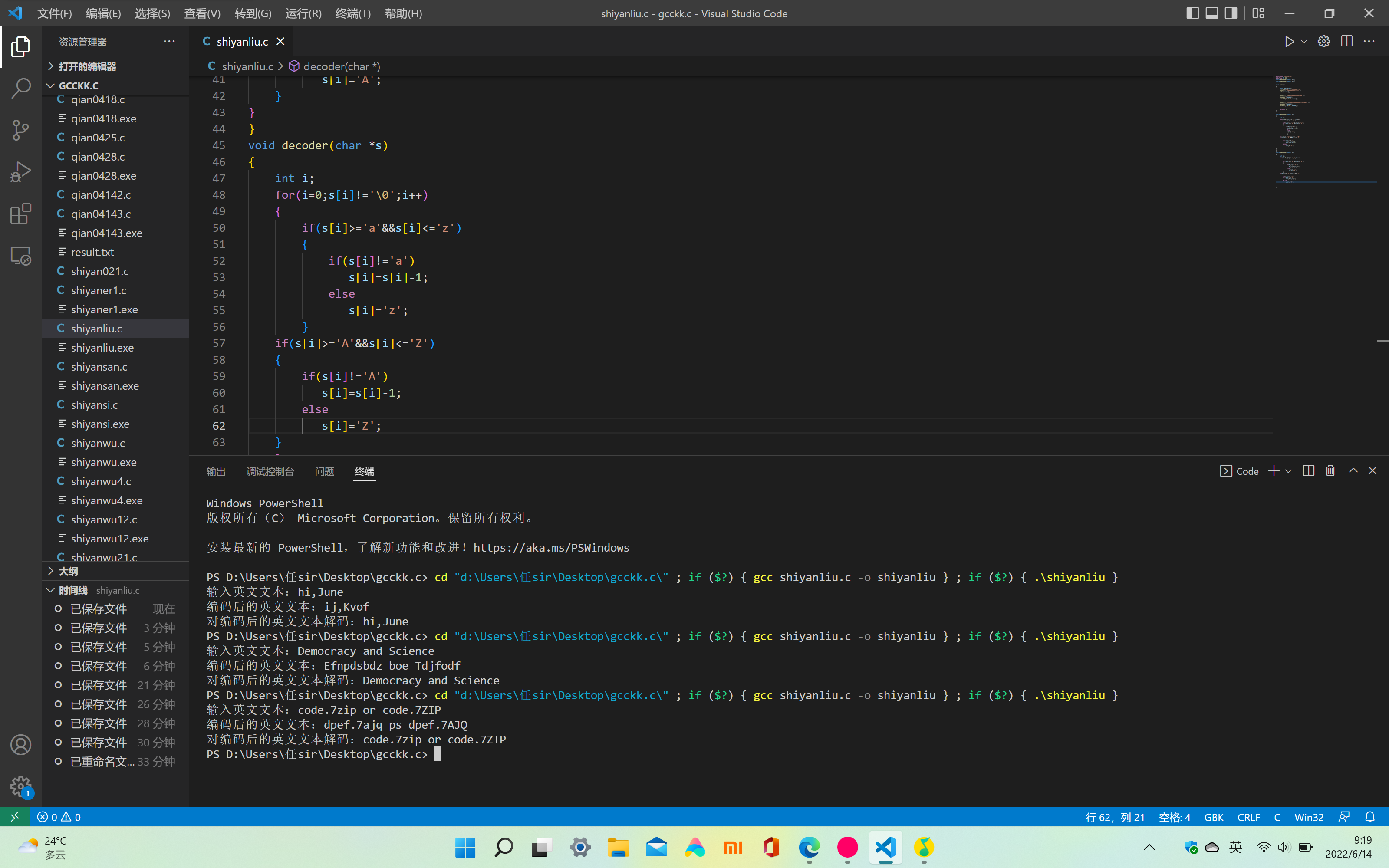Open remote window indicator in status bar
This screenshot has height=868, width=1389.
[14, 817]
